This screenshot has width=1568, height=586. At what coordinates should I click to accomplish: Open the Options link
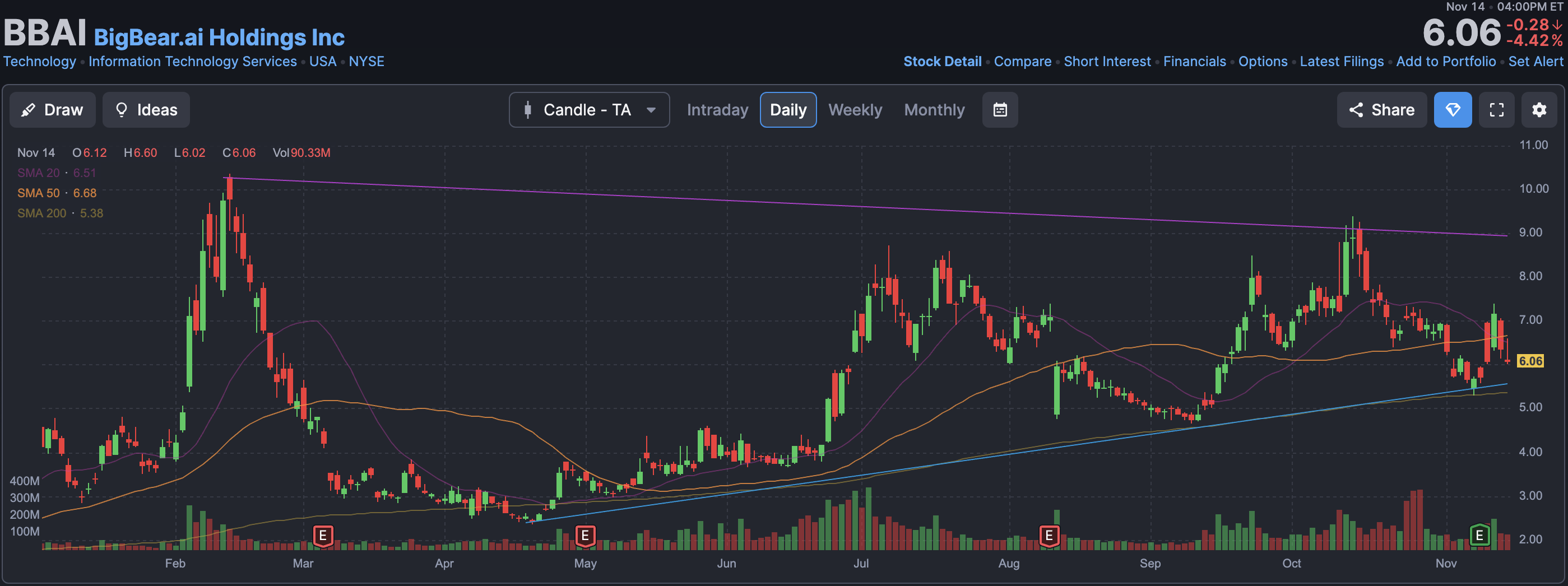pyautogui.click(x=1263, y=62)
